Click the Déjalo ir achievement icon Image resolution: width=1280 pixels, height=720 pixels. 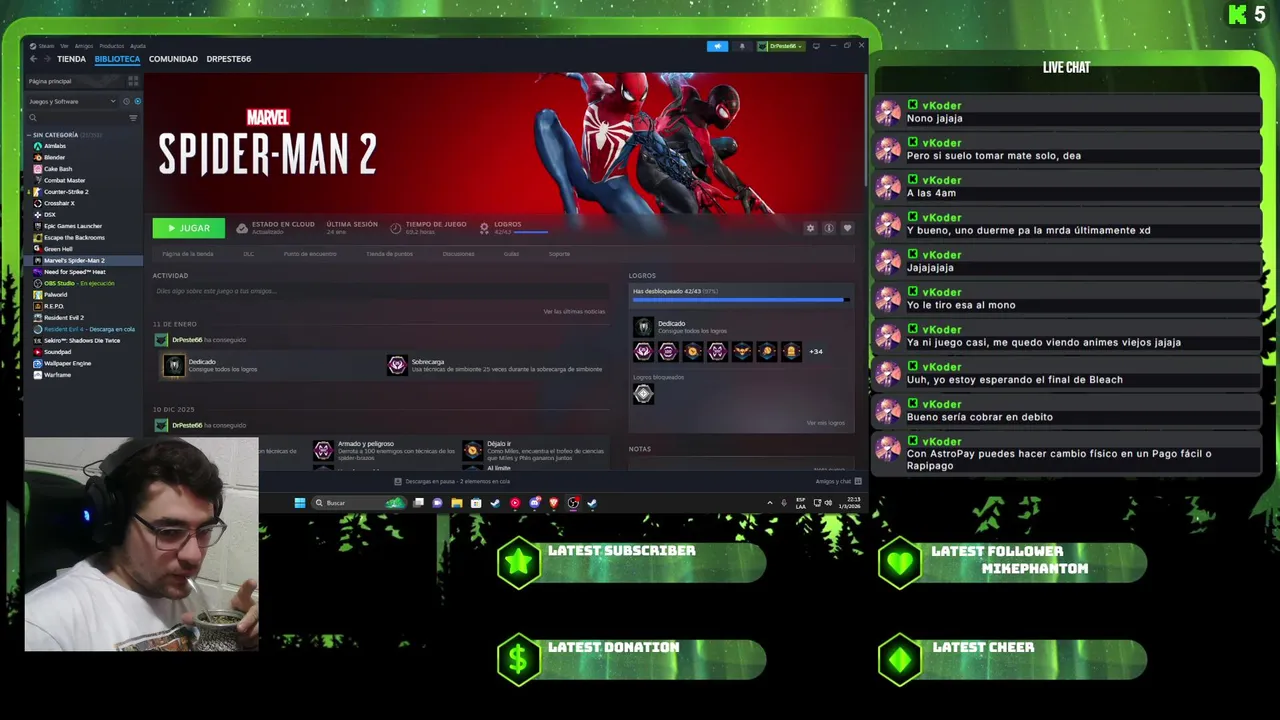[x=472, y=450]
